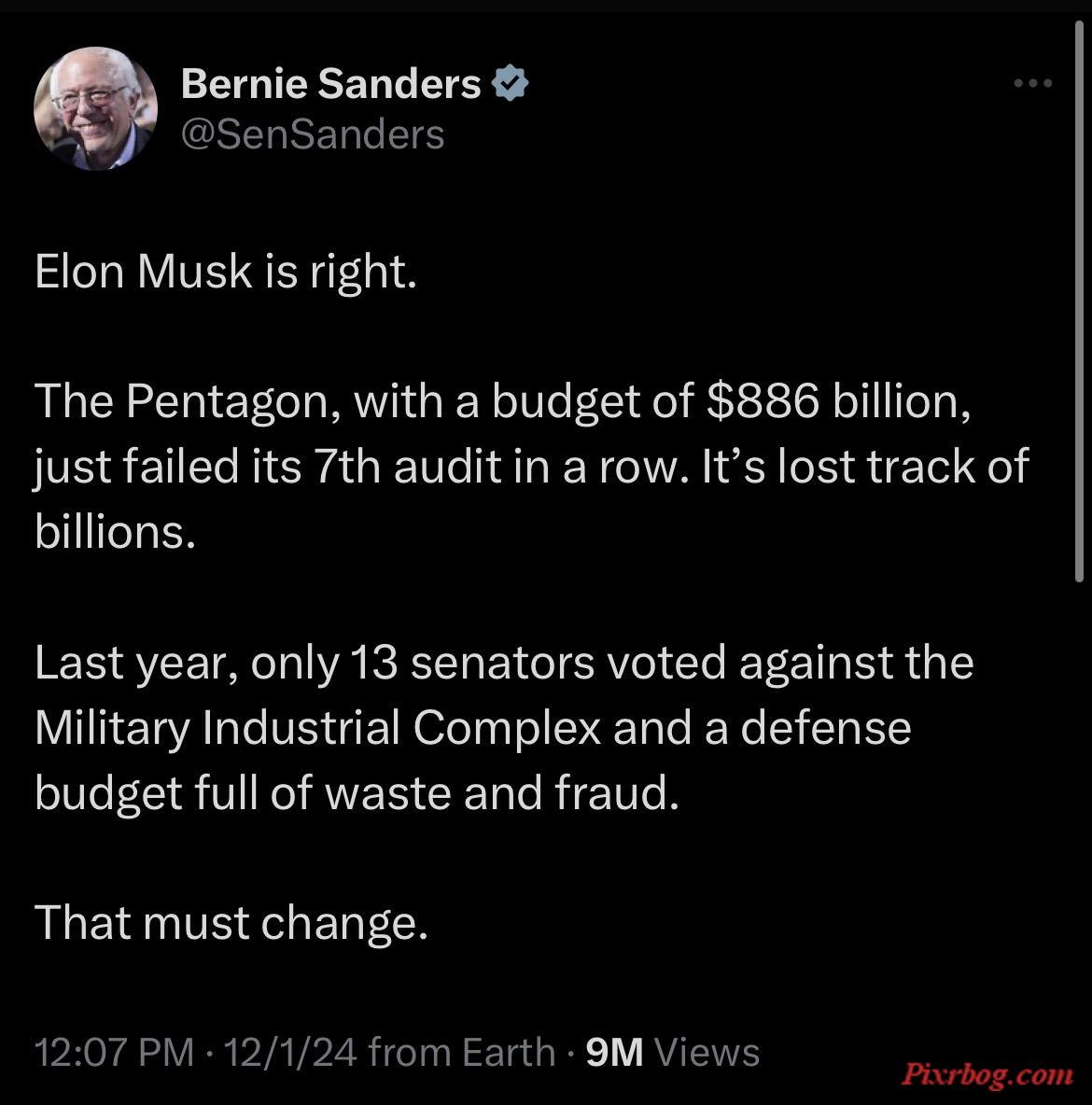Select the "That must change." line

pos(231,923)
